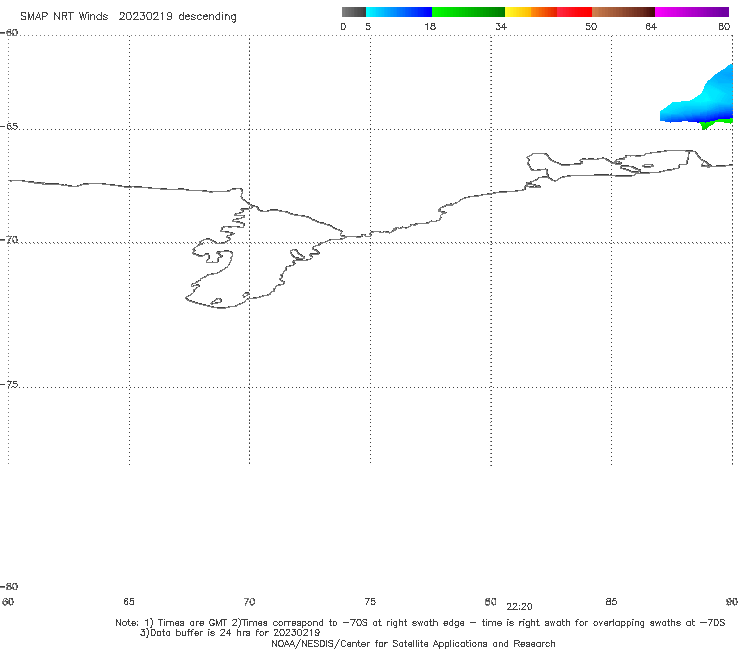Click the magenta-purple segment of the color bar
The image size is (740, 650).
click(x=692, y=12)
